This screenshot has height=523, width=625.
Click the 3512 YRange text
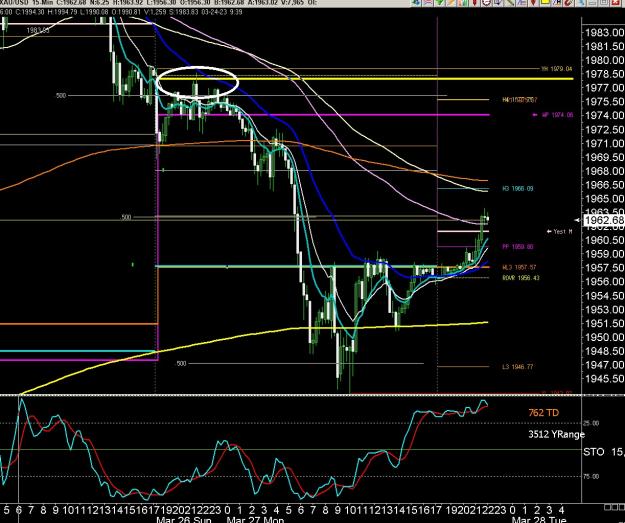556,434
